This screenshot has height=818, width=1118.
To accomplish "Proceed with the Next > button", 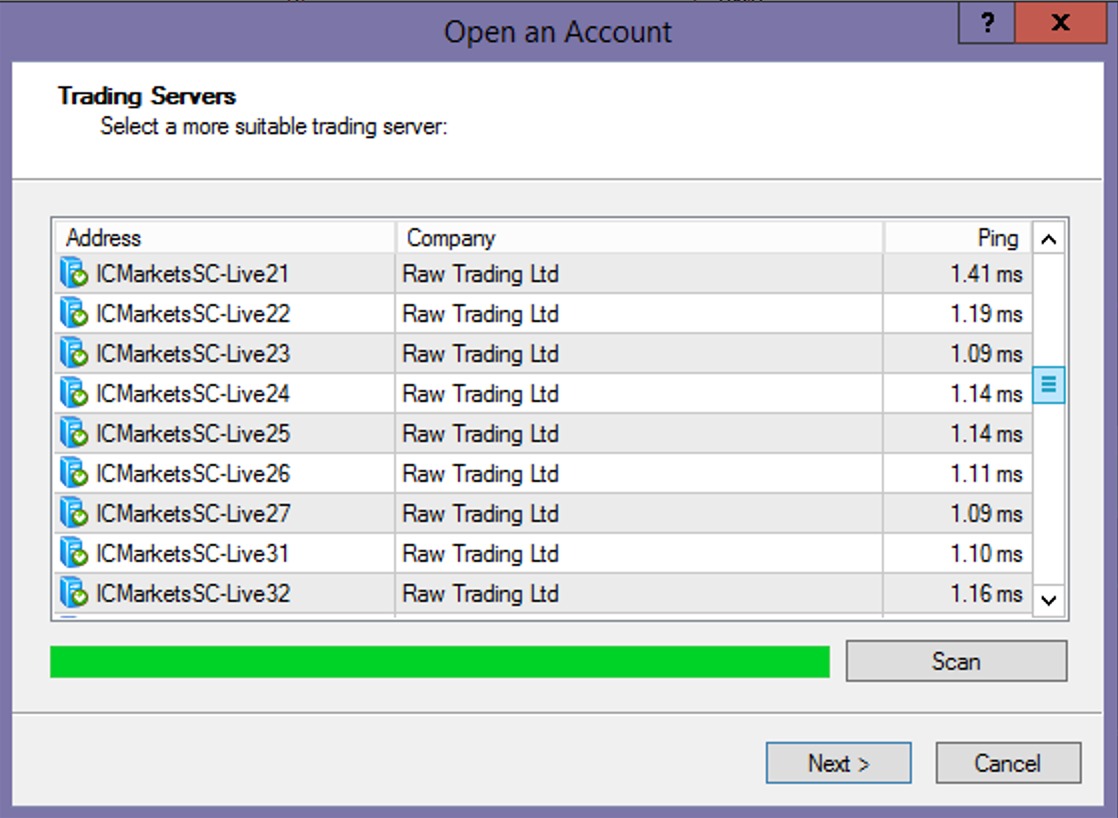I will [838, 763].
